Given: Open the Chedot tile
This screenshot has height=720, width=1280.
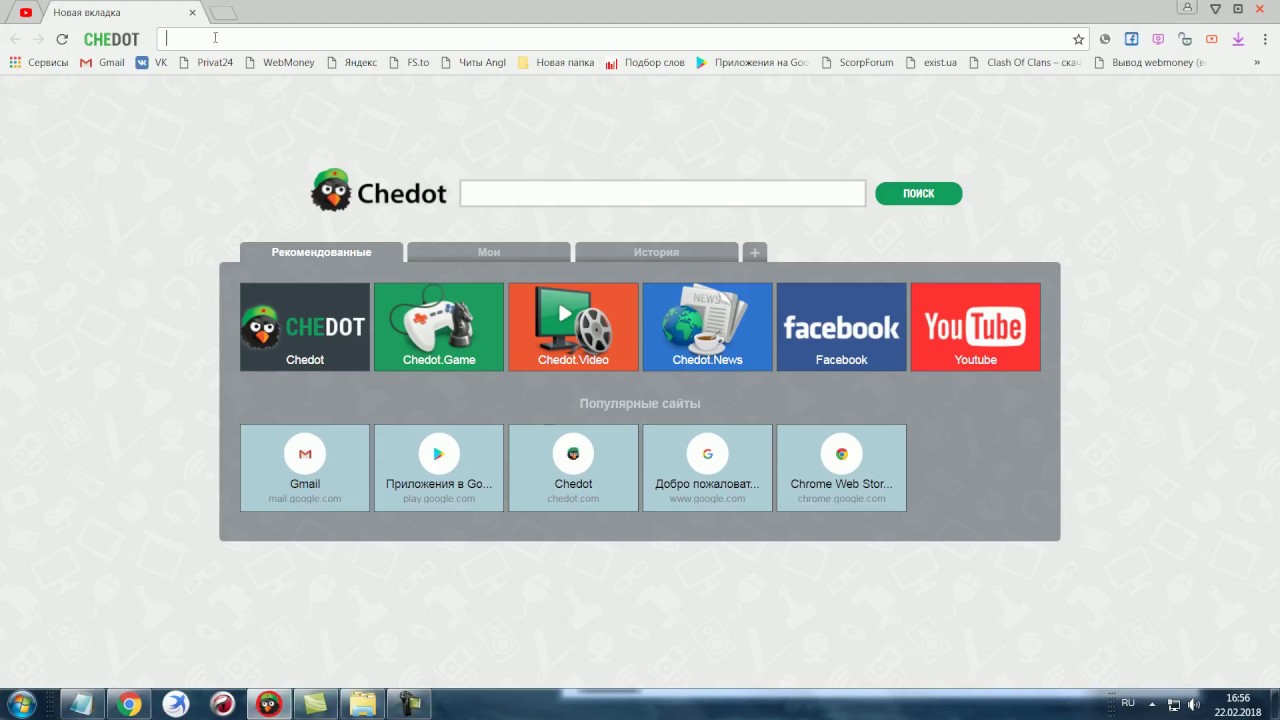Looking at the screenshot, I should pos(305,327).
